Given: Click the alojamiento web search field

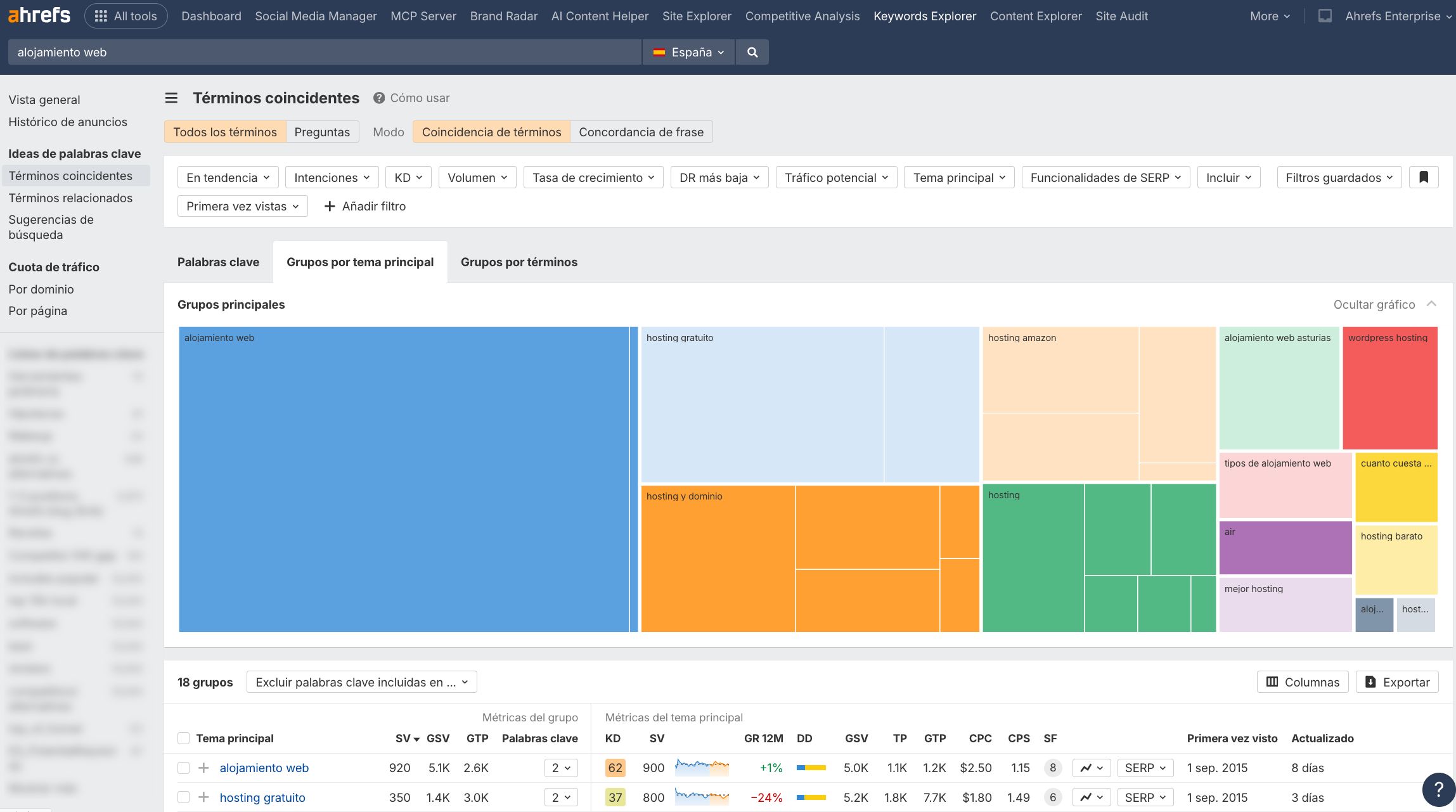Looking at the screenshot, I should (x=323, y=52).
